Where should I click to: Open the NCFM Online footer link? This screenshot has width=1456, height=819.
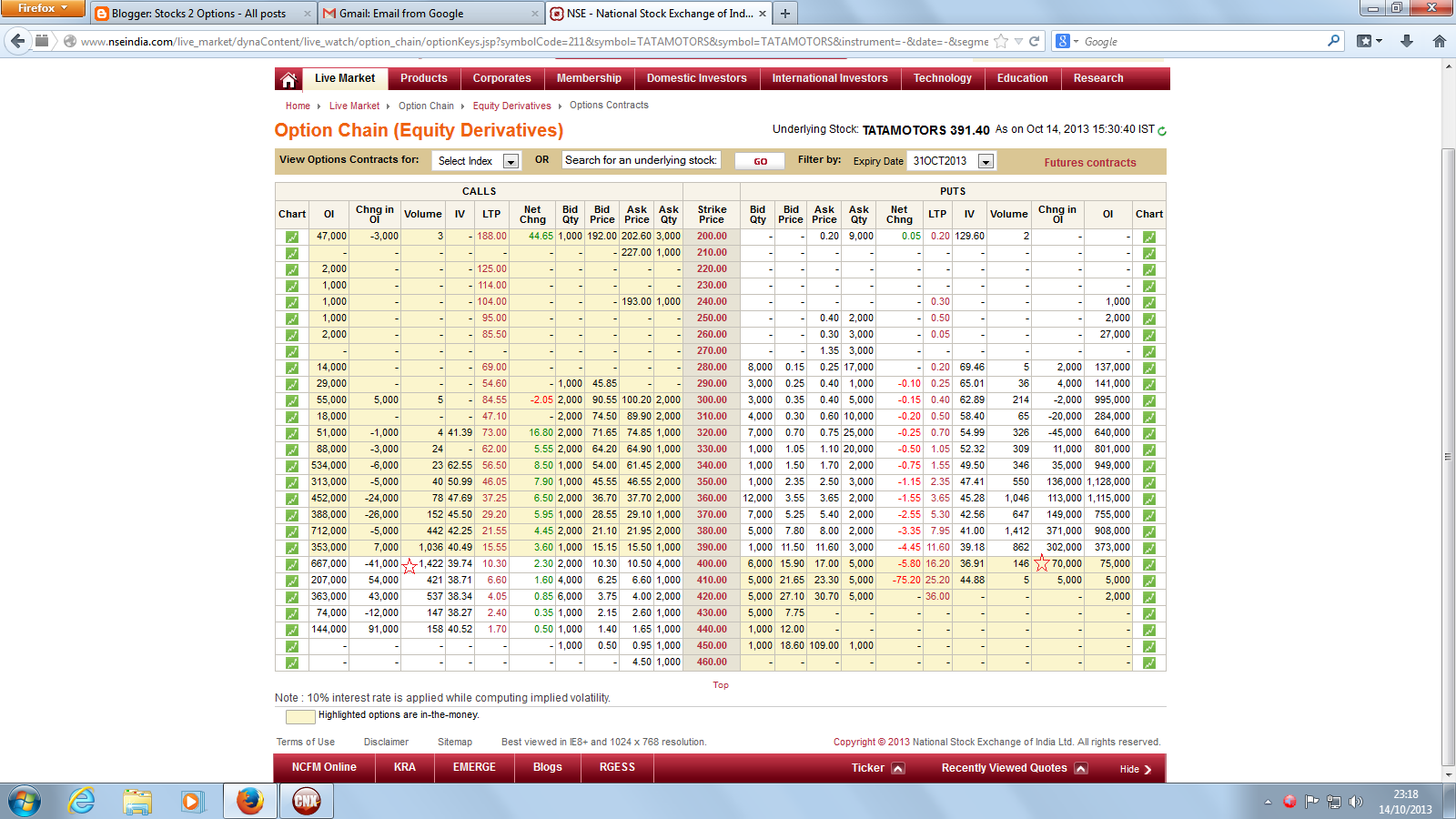click(x=324, y=767)
